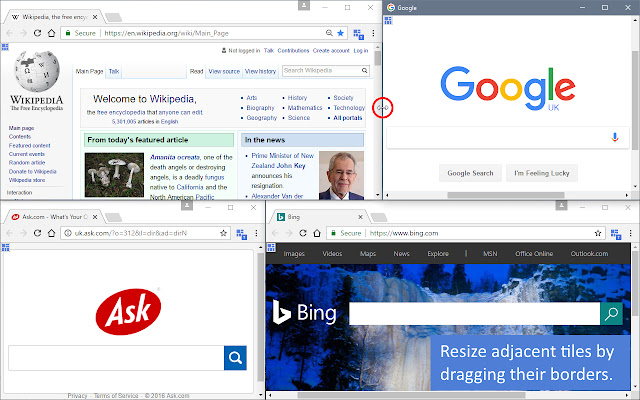Click Wikipedia address bar URL
Viewport: 640px width, 400px height.
click(166, 33)
